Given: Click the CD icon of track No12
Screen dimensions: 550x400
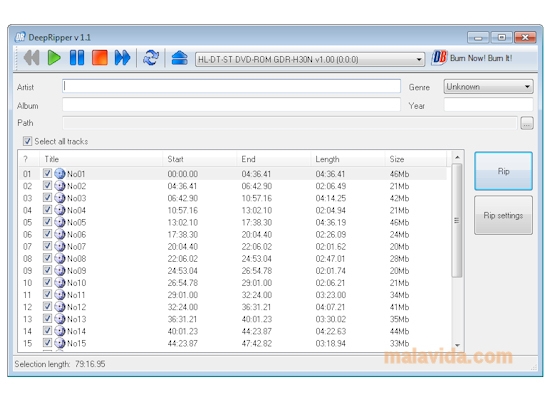Looking at the screenshot, I should tap(60, 307).
